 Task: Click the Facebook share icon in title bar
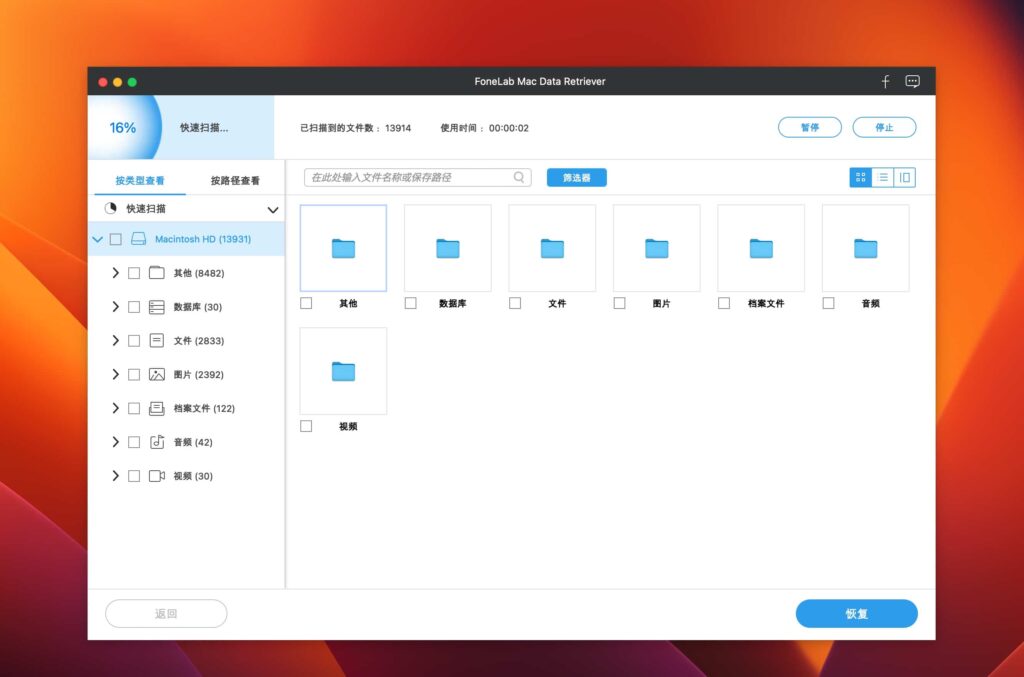[884, 81]
